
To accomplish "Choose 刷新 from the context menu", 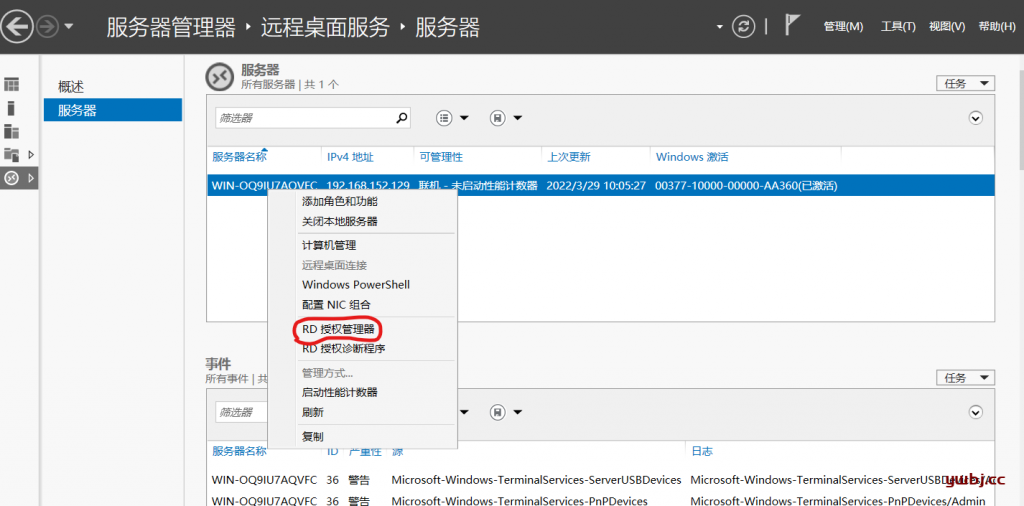I will pyautogui.click(x=313, y=413).
